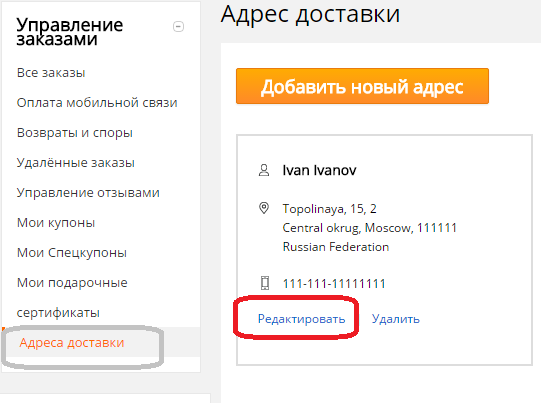Image resolution: width=541 pixels, height=403 pixels.
Task: Click the address line Topolinaya, 15, 2
Action: point(329,209)
